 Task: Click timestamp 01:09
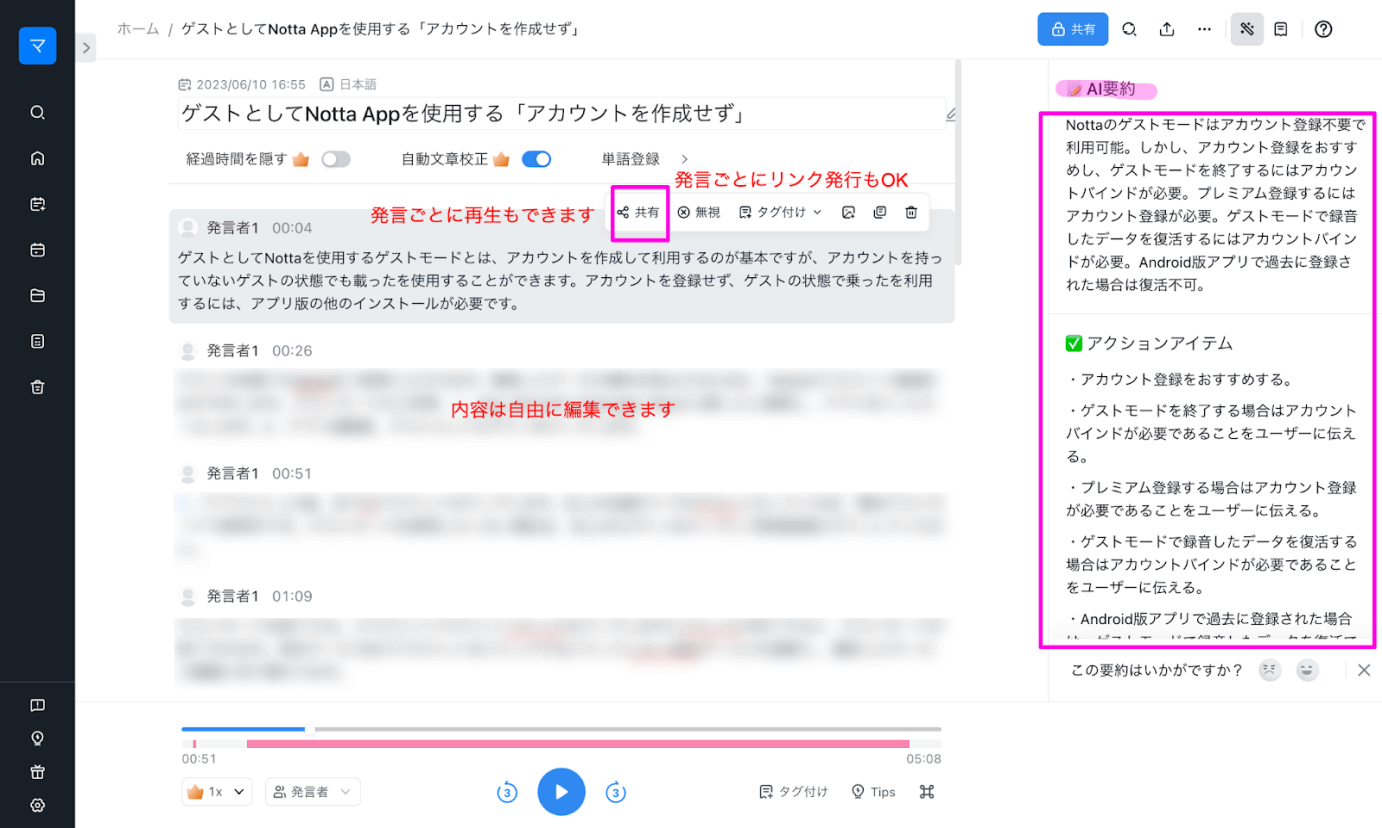point(292,596)
